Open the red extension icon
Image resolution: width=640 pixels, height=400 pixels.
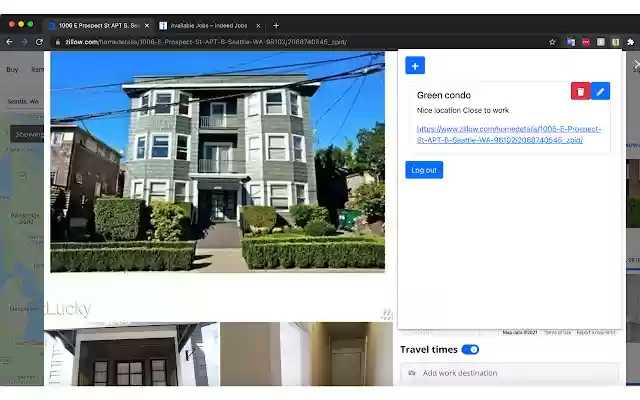pyautogui.click(x=586, y=42)
